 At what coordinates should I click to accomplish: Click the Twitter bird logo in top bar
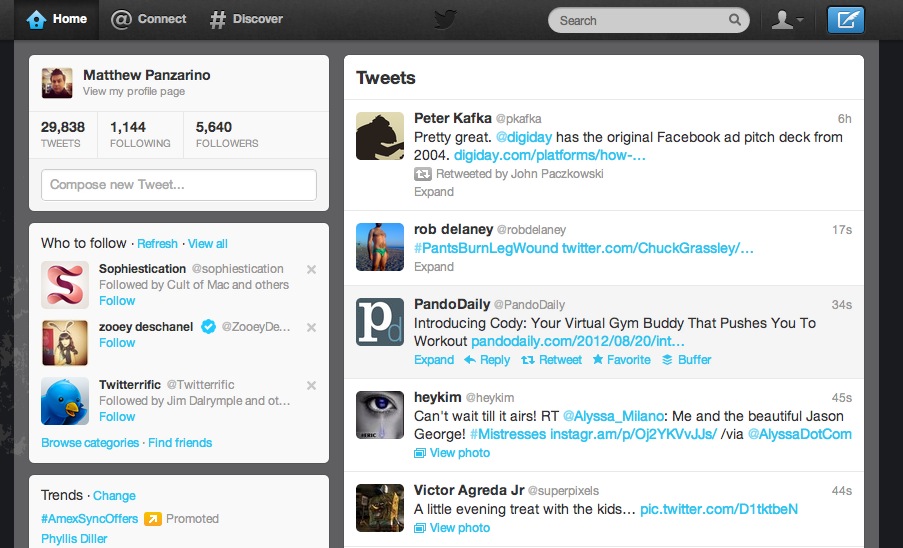tap(445, 20)
